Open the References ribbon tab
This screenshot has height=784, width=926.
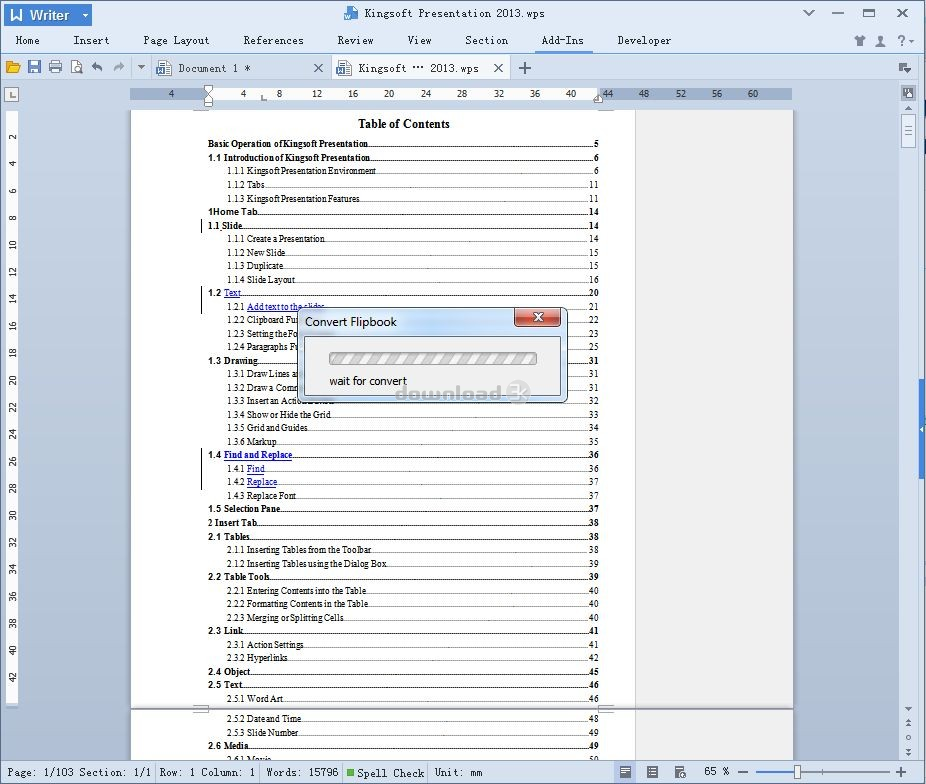pyautogui.click(x=273, y=40)
